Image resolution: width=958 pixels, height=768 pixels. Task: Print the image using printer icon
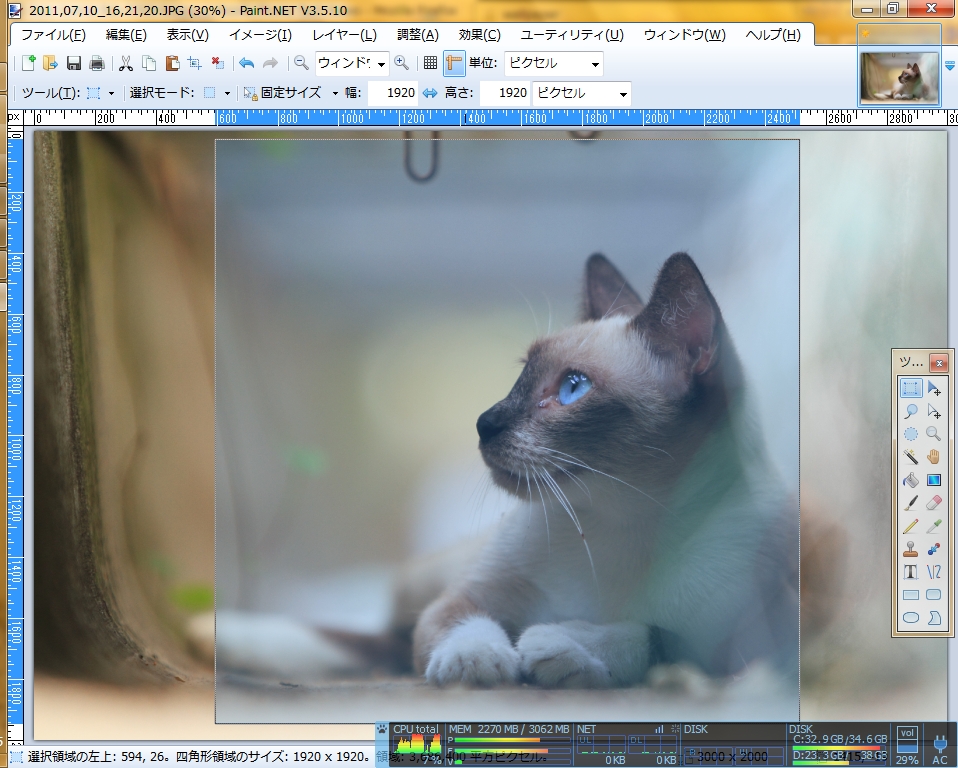tap(97, 63)
